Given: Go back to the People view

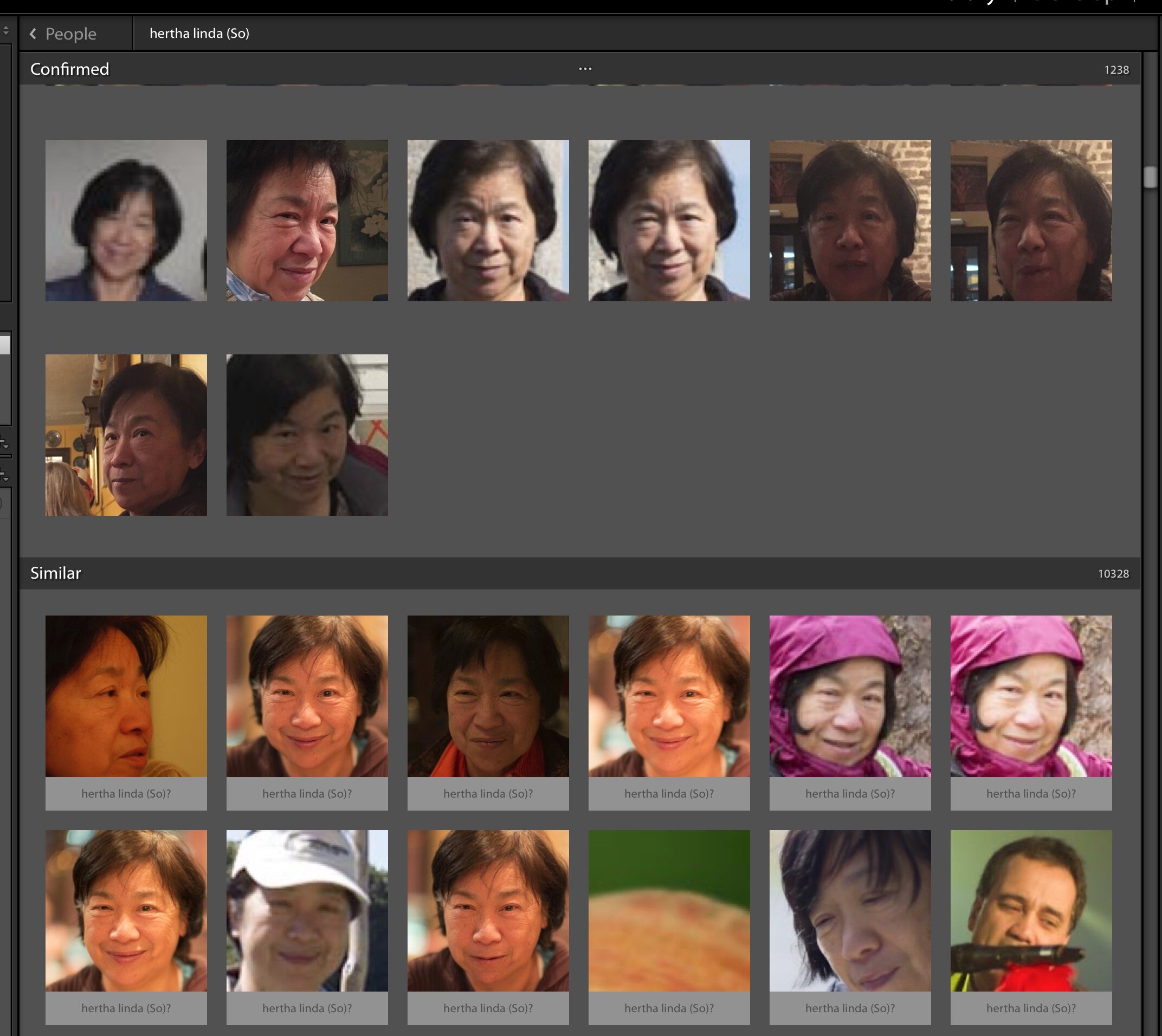Looking at the screenshot, I should tap(70, 34).
